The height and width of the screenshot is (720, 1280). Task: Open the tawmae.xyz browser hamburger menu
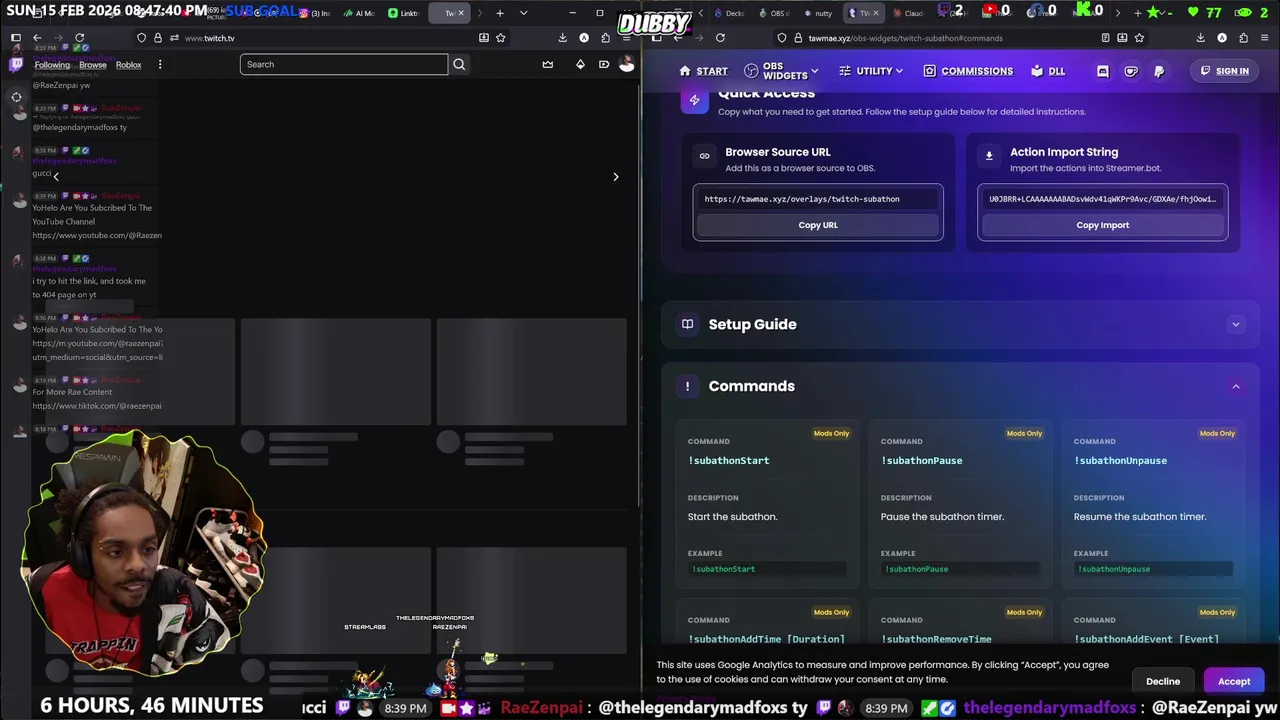pos(1265,38)
